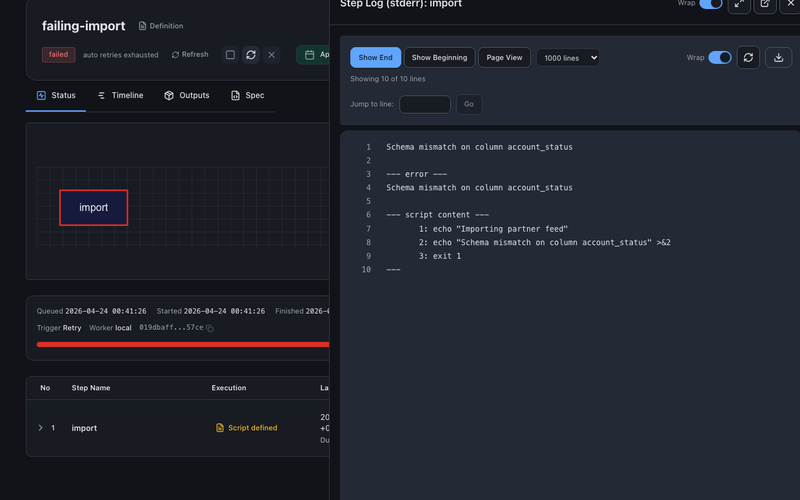Screen dimensions: 800x500
Task: Click the retry circular arrows icon button
Action: click(x=251, y=55)
